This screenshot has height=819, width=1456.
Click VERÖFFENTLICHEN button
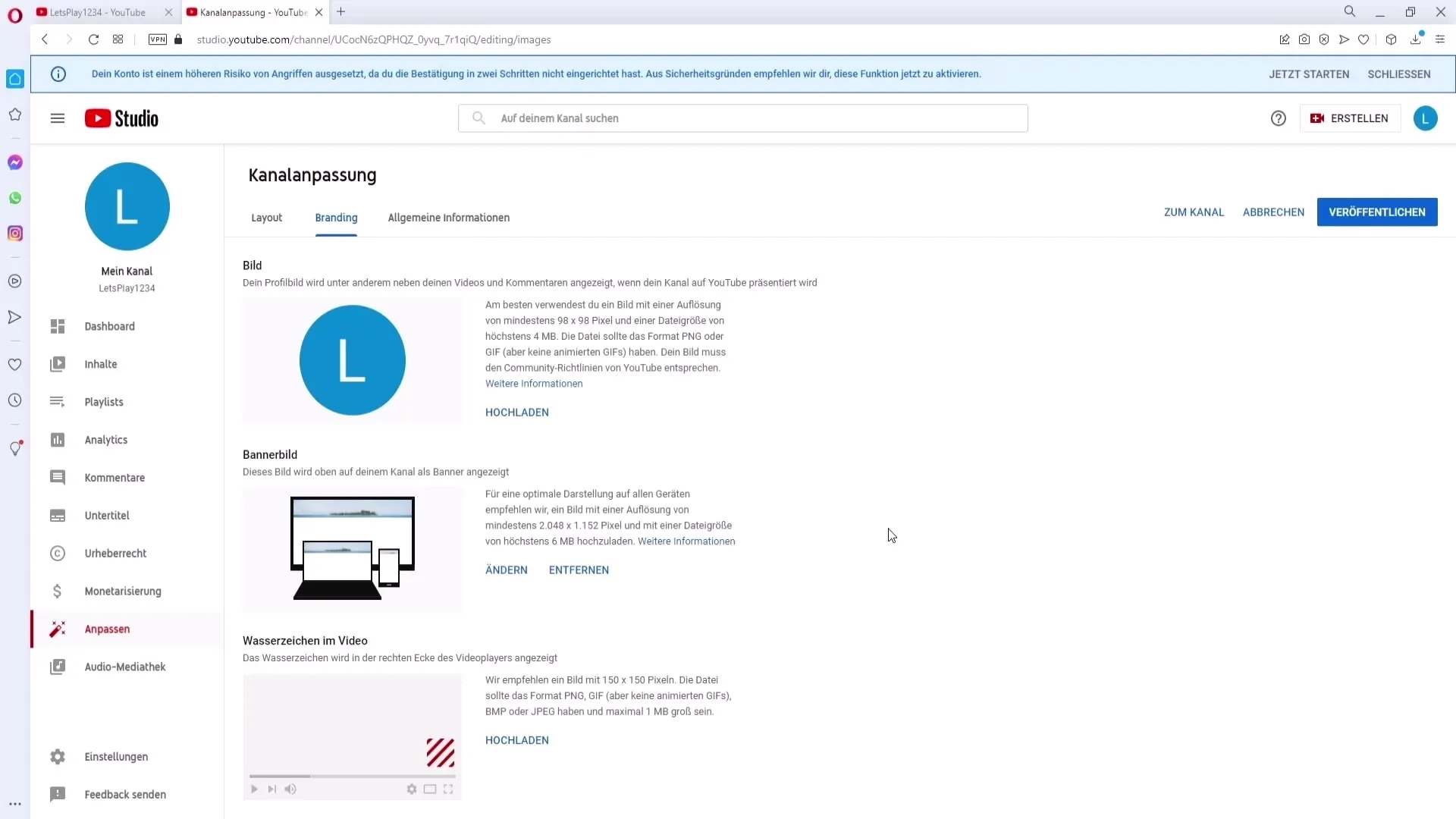pyautogui.click(x=1378, y=212)
